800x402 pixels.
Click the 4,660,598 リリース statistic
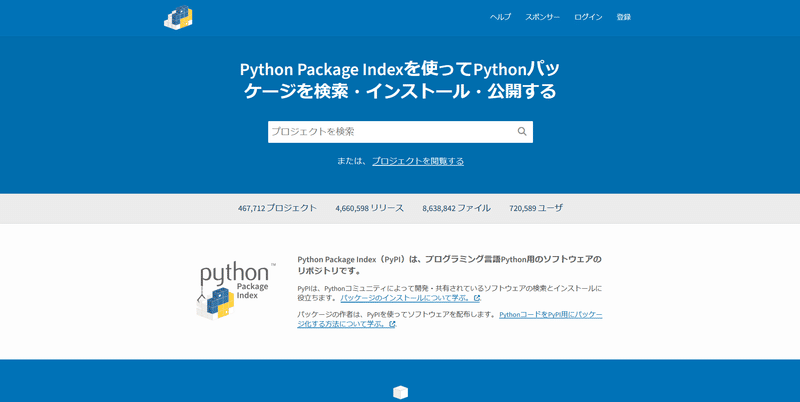coord(369,208)
